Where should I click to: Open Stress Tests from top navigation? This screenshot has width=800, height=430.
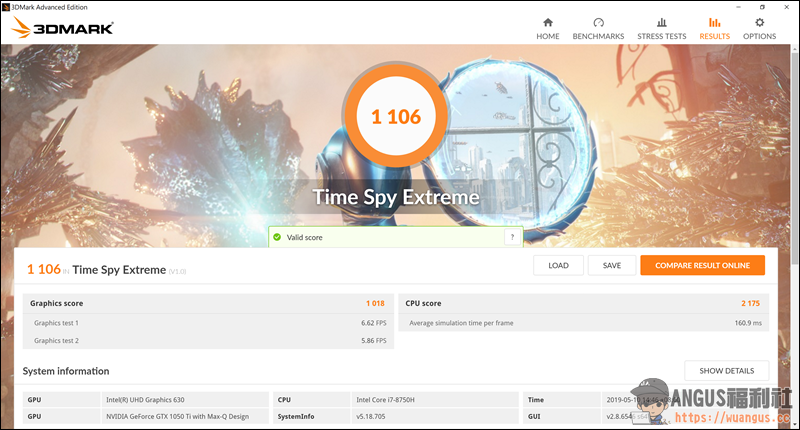(x=661, y=28)
